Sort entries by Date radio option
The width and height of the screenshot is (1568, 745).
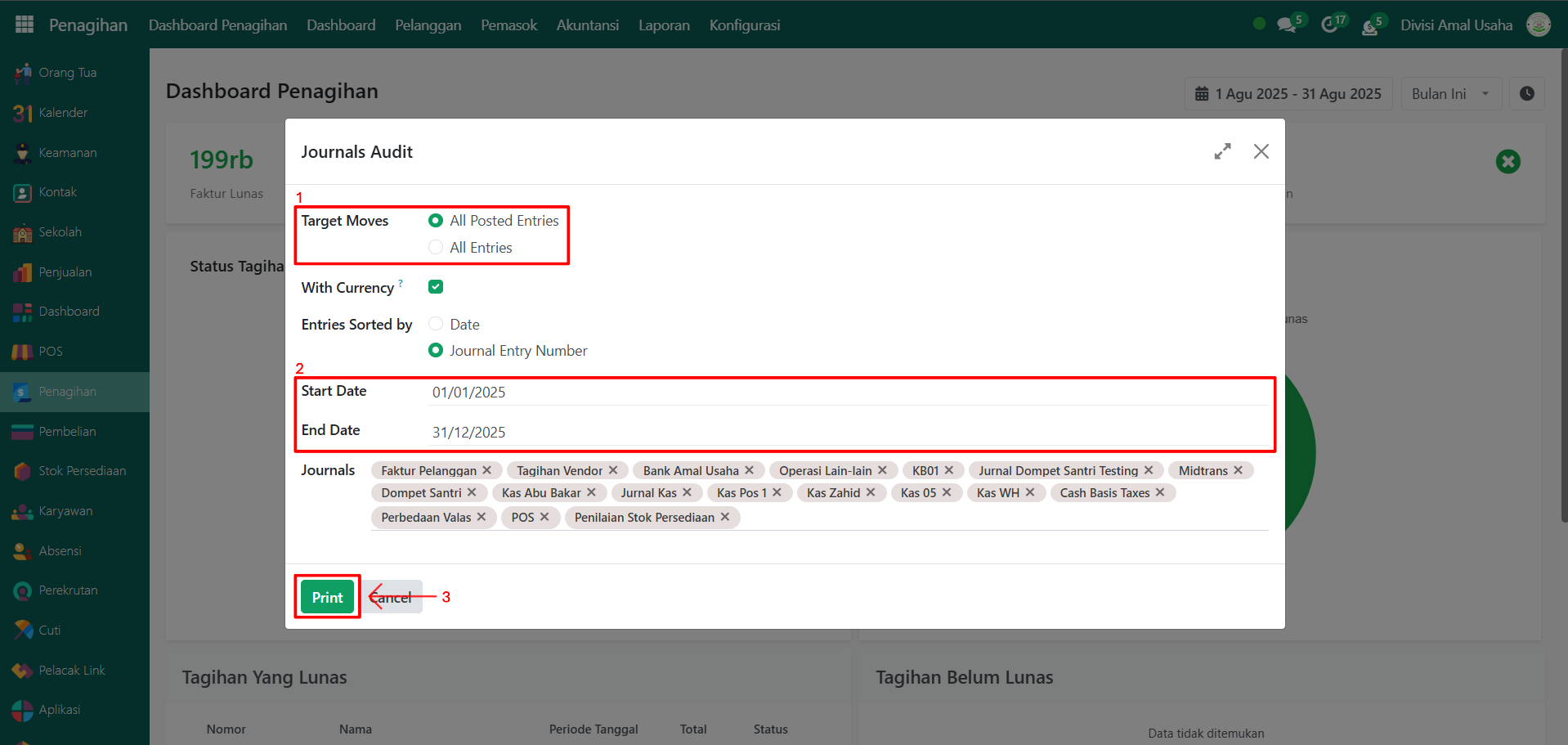pos(436,324)
